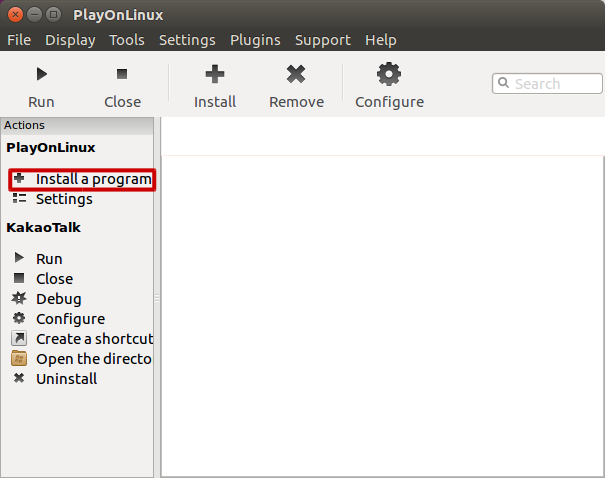605x478 pixels.
Task: Click the small gear icon beside sidebar Configure
Action: (x=19, y=318)
